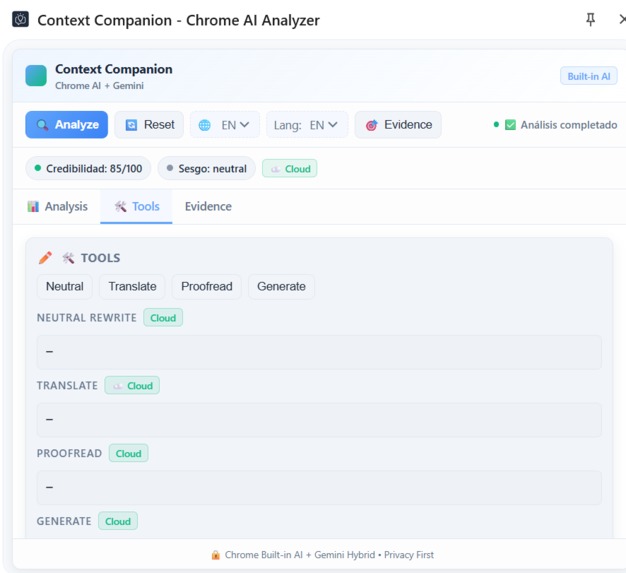Click the tools icon on the Tools tab
626x573 pixels.
121,206
